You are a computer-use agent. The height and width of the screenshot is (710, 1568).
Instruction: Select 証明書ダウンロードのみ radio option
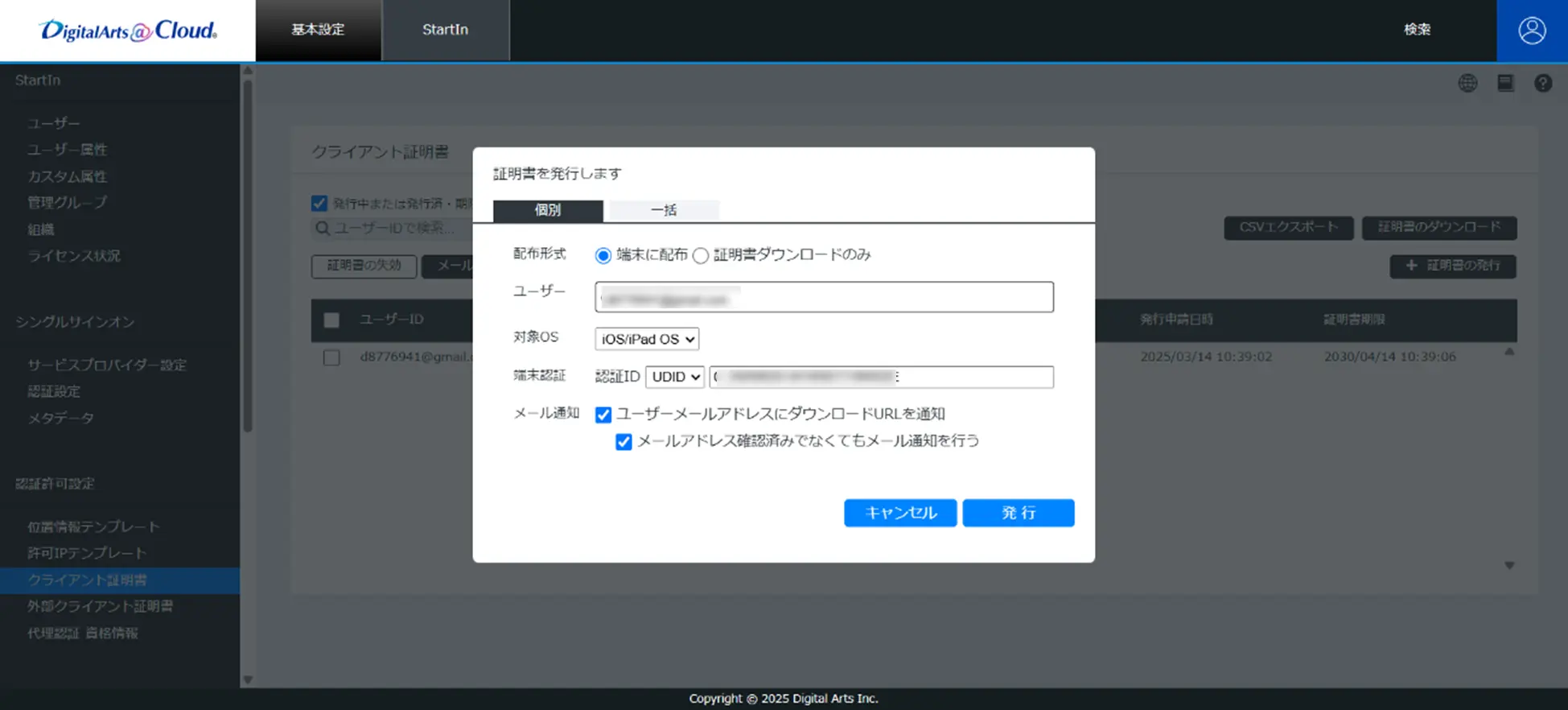coord(701,256)
